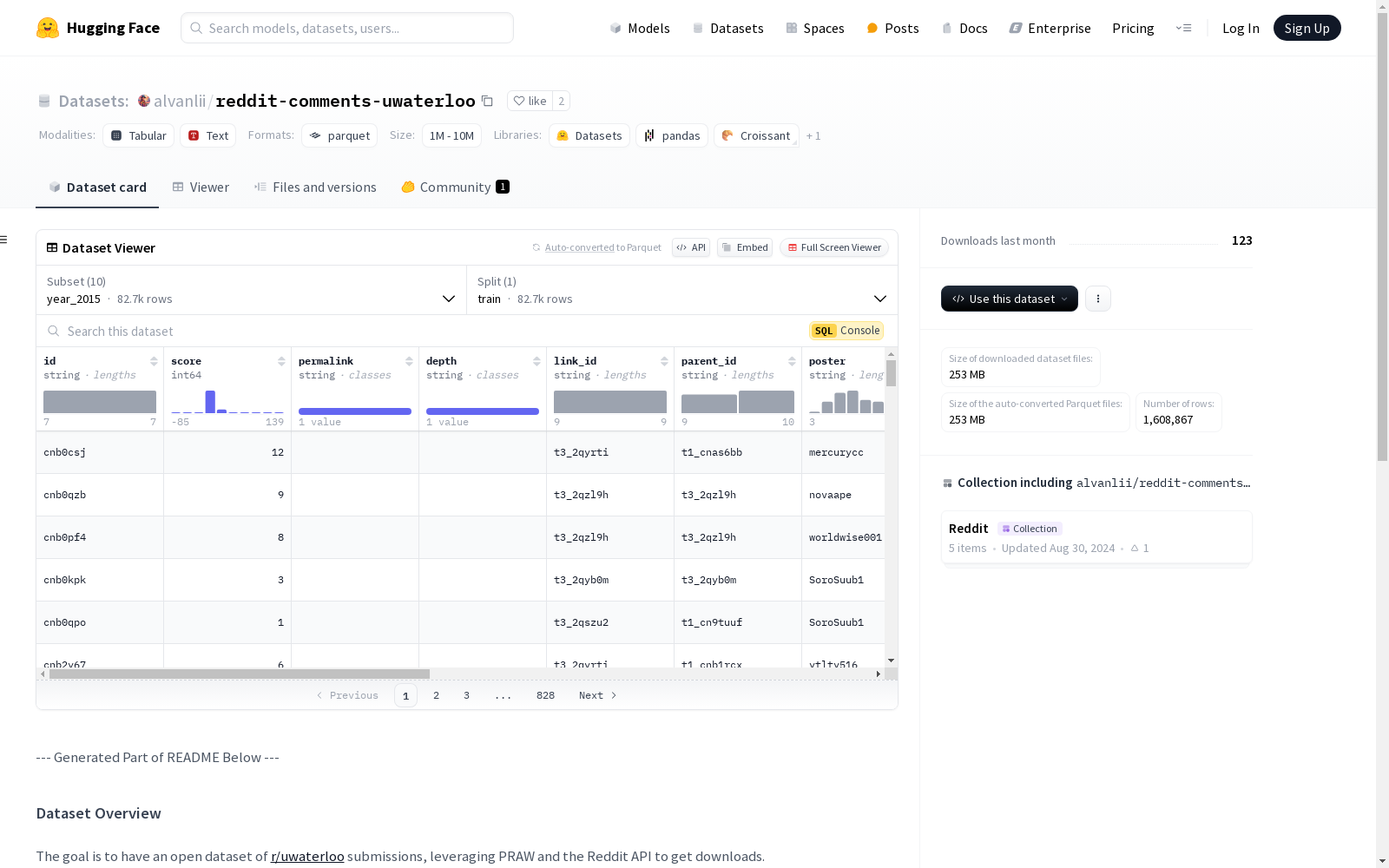The width and height of the screenshot is (1389, 868).
Task: Click the pandas library tag
Action: pos(672,135)
